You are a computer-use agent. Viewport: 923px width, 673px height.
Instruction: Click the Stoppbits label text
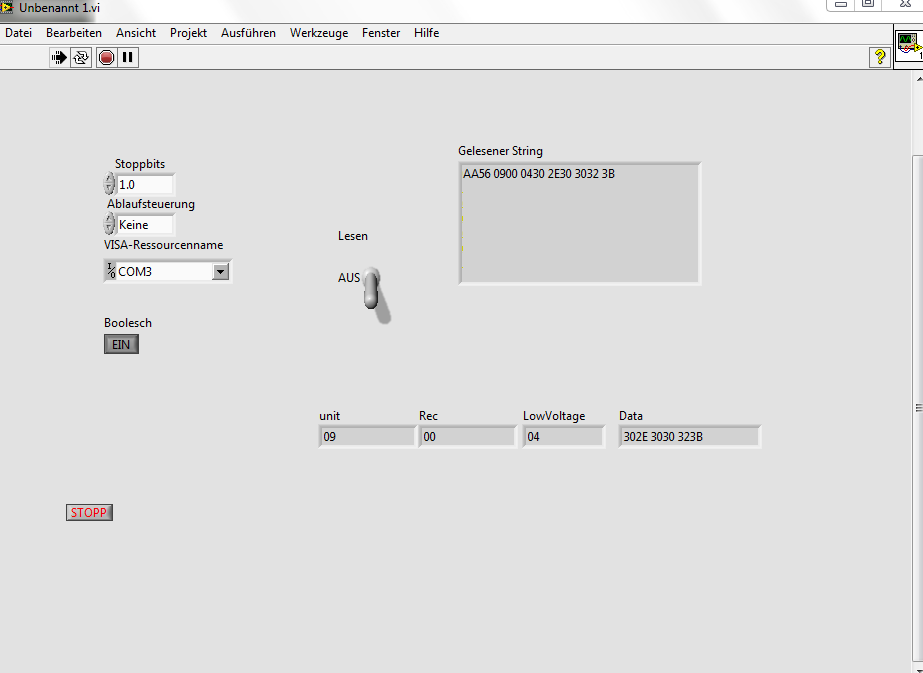tap(140, 164)
